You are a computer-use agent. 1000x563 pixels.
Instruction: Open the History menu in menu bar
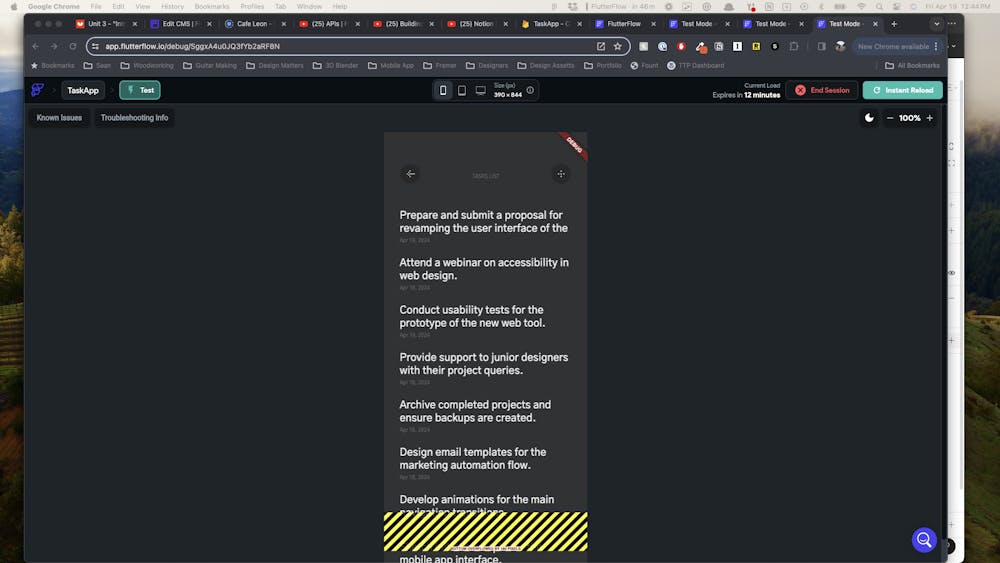(172, 6)
